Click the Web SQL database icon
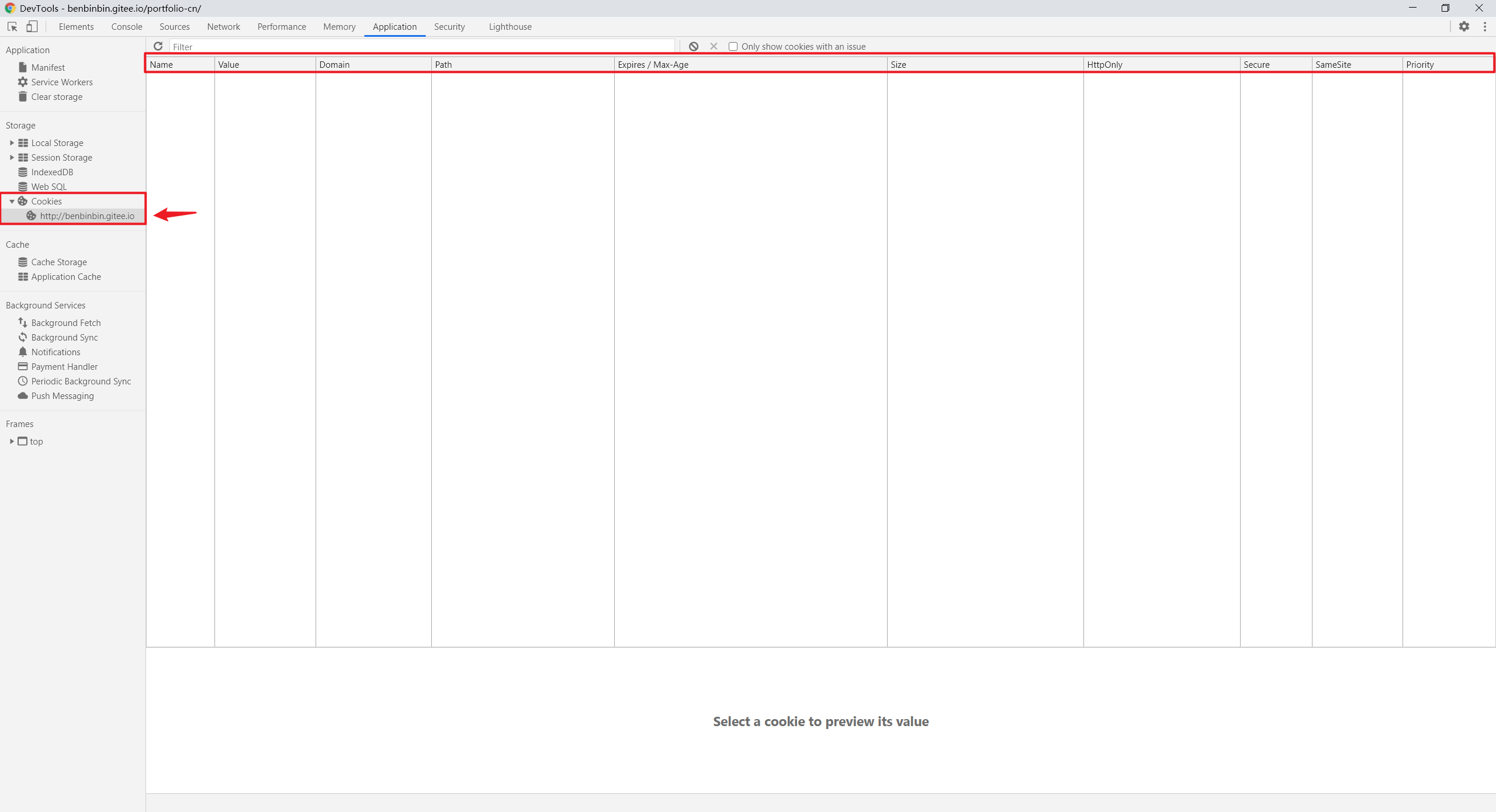Screen dimensions: 1496x812 [23, 186]
